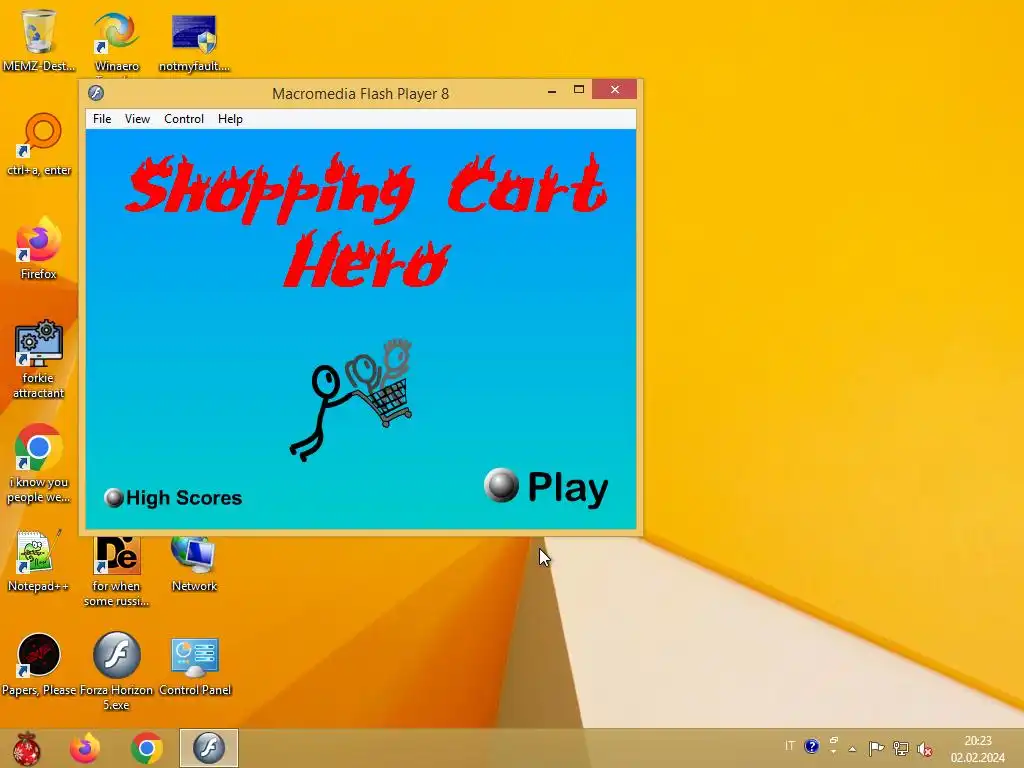Minimize the Flash Player window
This screenshot has height=768, width=1024.
552,91
